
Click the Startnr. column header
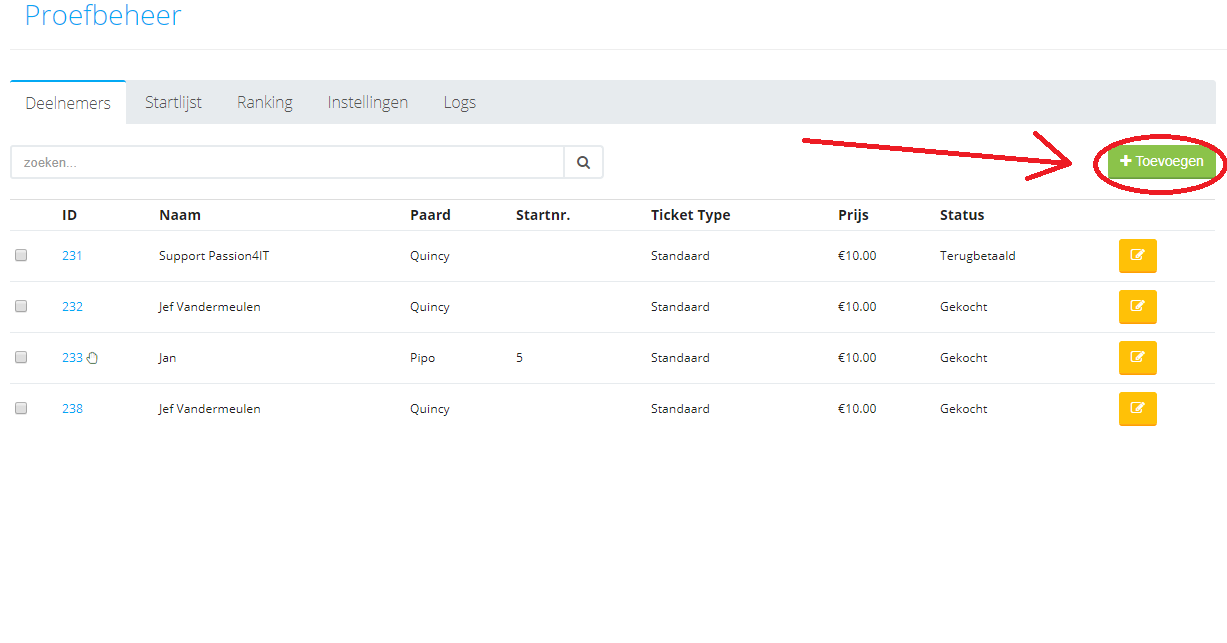[543, 215]
